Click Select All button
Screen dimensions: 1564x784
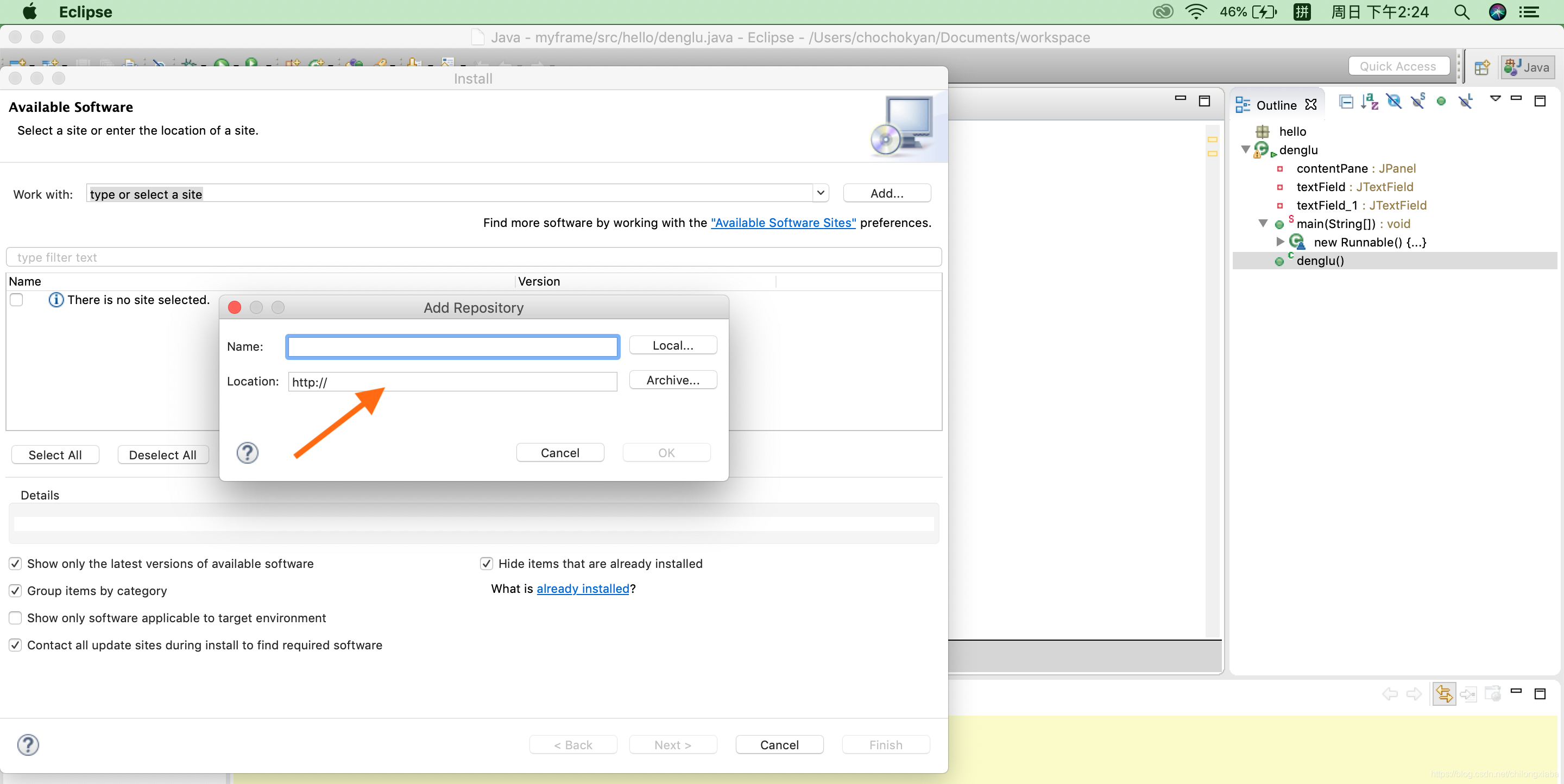pos(55,455)
